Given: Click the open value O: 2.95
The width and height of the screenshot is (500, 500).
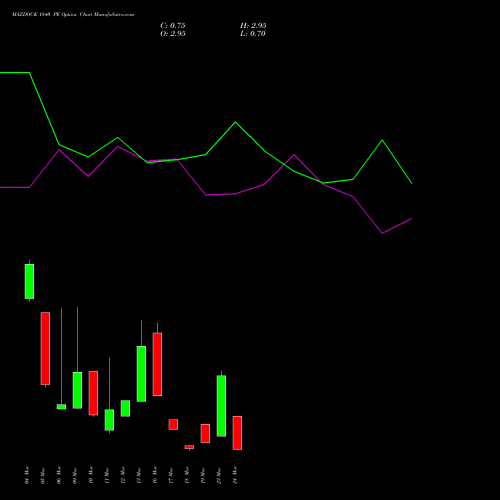Looking at the screenshot, I should click(x=173, y=34).
